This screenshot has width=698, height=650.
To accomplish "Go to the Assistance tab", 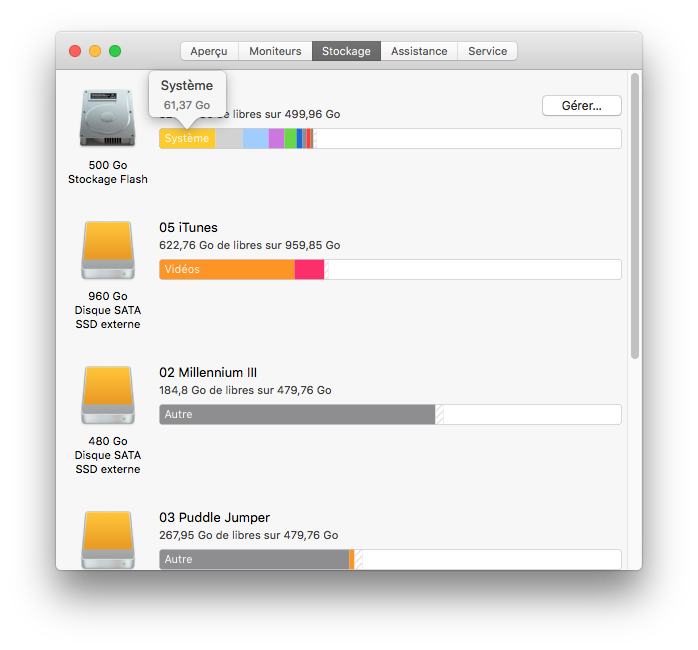I will [419, 51].
